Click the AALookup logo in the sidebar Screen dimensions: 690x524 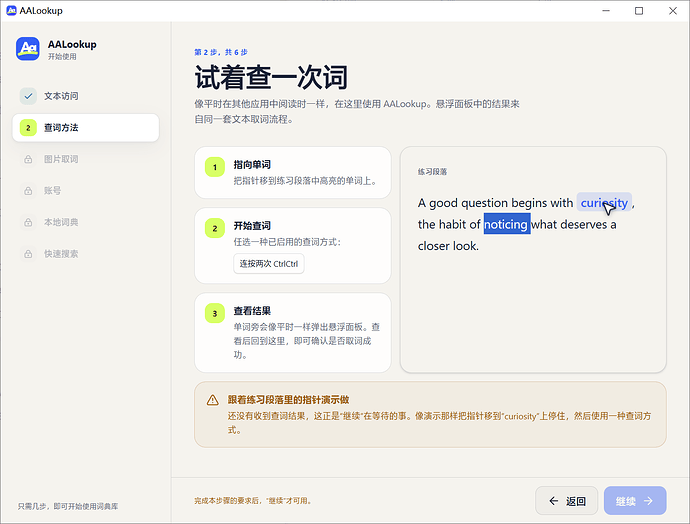click(x=28, y=49)
